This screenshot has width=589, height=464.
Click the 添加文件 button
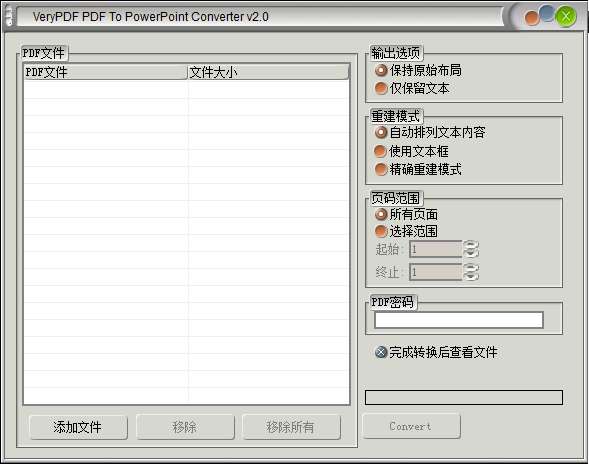tap(78, 427)
